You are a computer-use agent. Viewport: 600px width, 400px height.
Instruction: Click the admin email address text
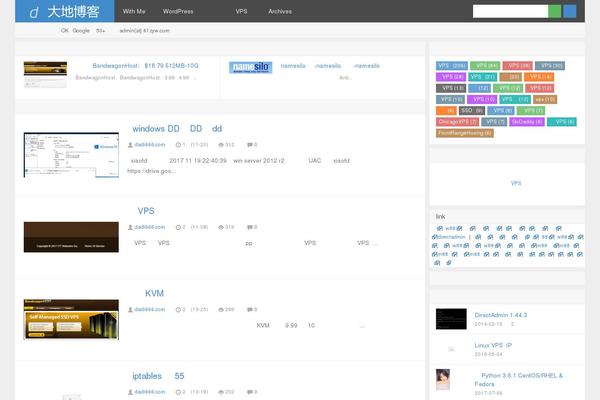(144, 31)
